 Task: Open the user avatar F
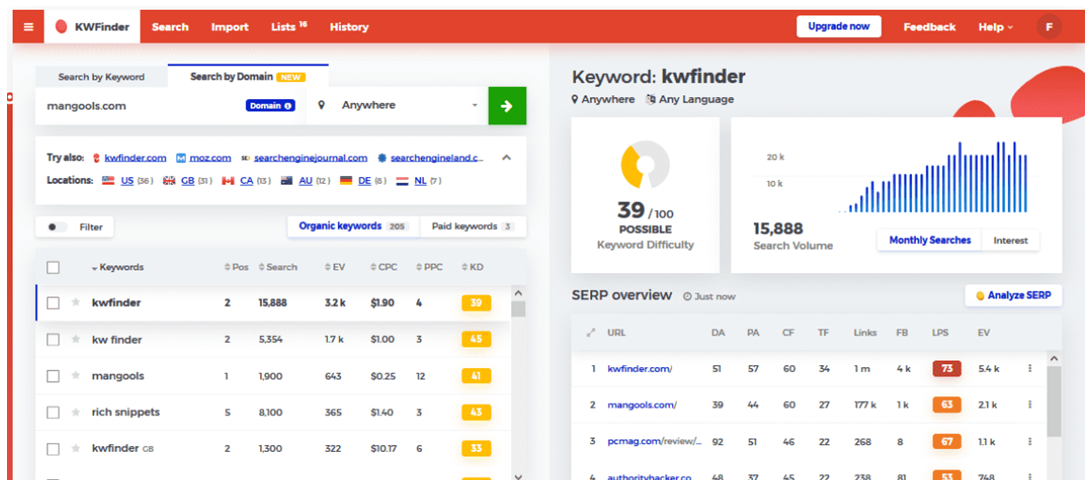[1049, 27]
